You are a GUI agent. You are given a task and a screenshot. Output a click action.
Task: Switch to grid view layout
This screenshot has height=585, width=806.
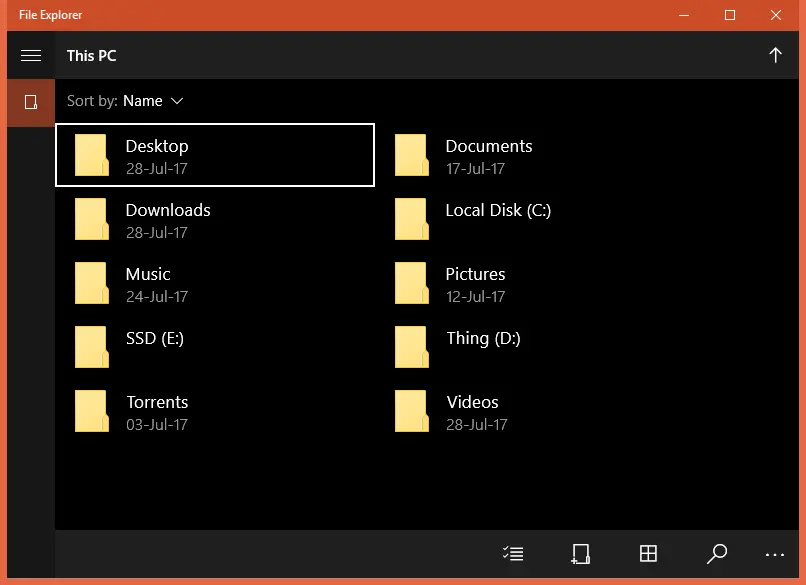(x=648, y=553)
